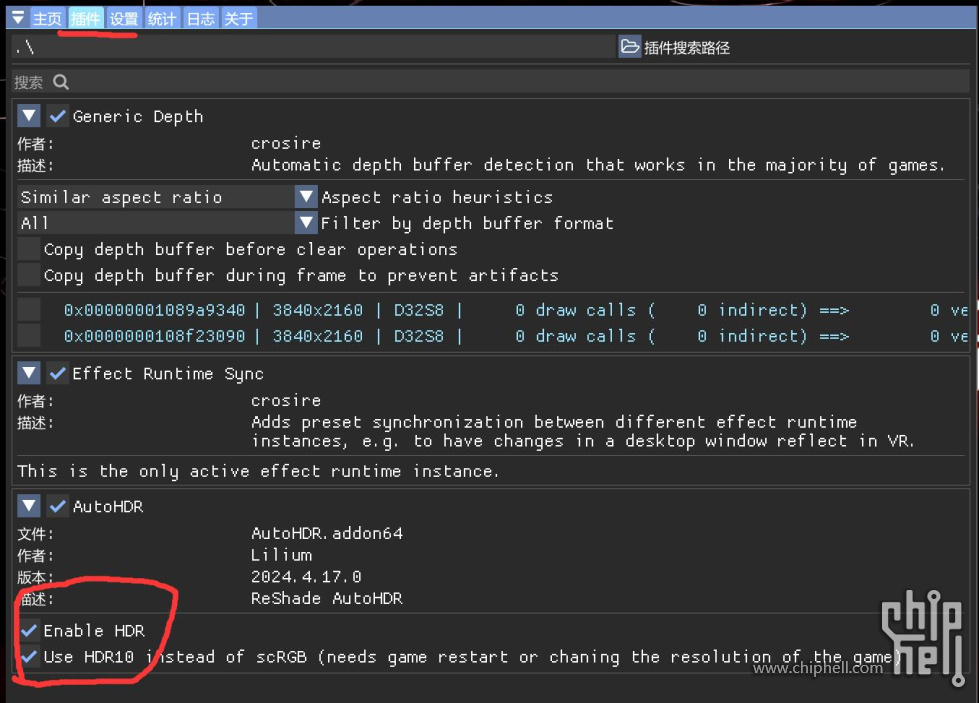Show the 日志 tab
Image resolution: width=979 pixels, height=703 pixels.
point(200,19)
